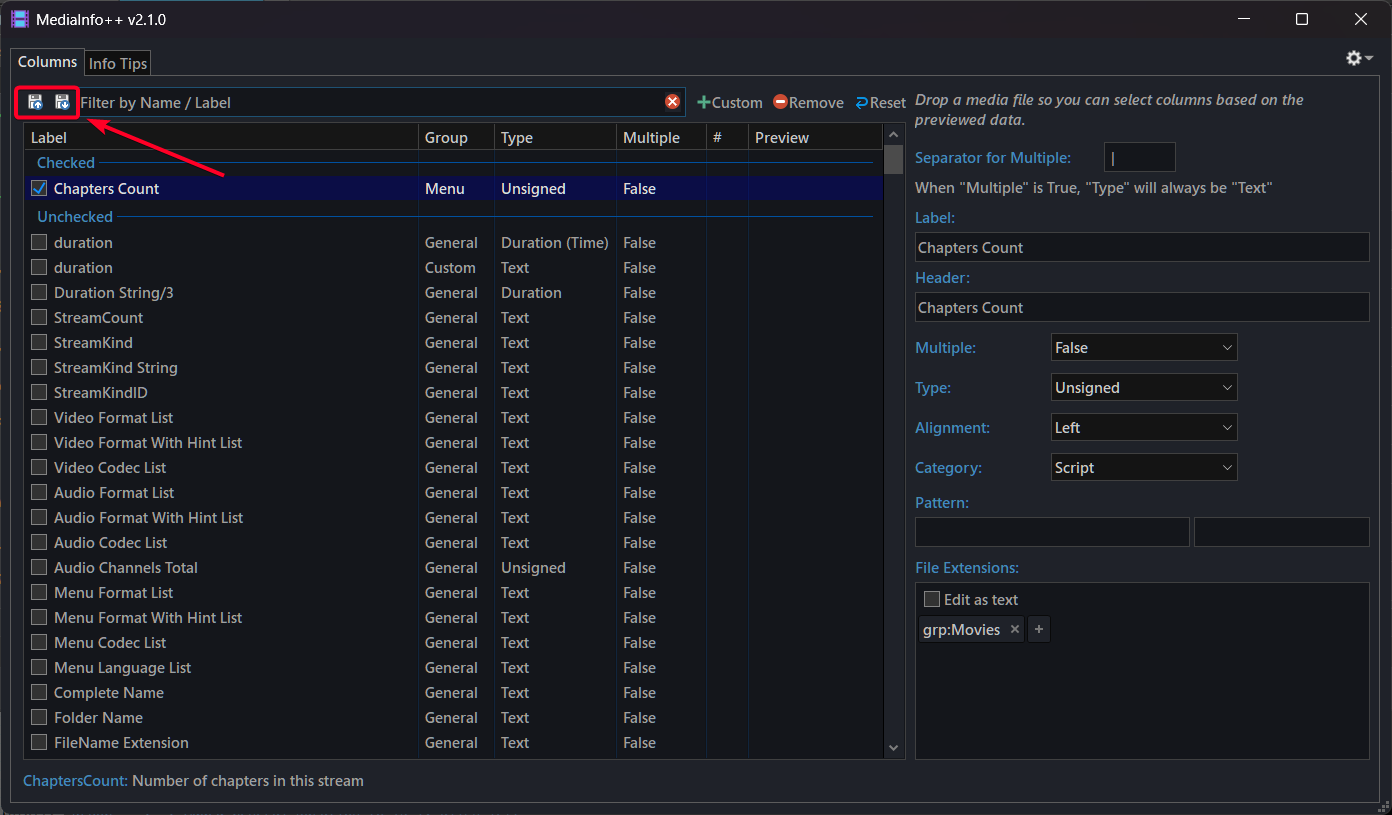1392x815 pixels.
Task: Check the Audio Channels Total checkbox
Action: (x=39, y=567)
